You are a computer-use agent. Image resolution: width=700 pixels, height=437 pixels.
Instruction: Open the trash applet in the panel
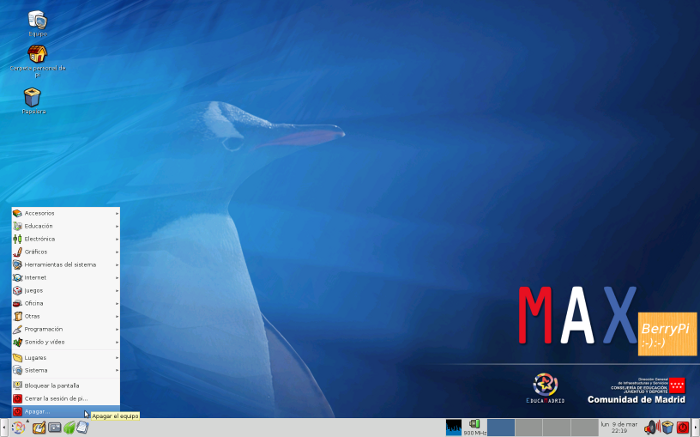tap(667, 428)
